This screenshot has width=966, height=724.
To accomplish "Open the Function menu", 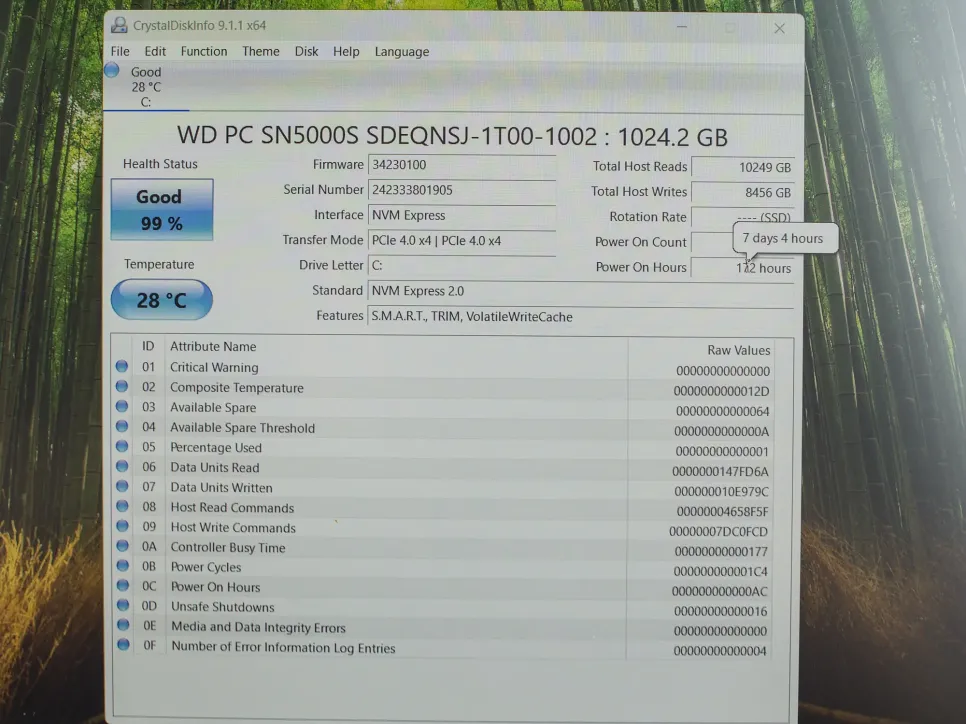I will point(204,51).
